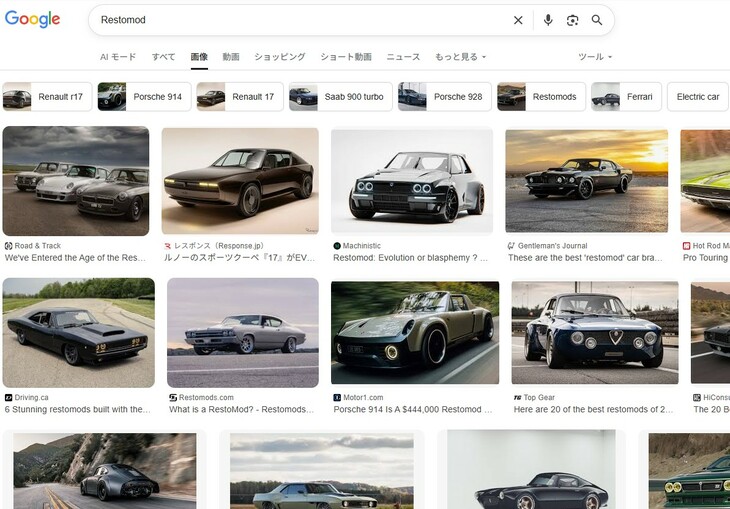
Task: Start voice search with microphone icon
Action: (x=548, y=20)
